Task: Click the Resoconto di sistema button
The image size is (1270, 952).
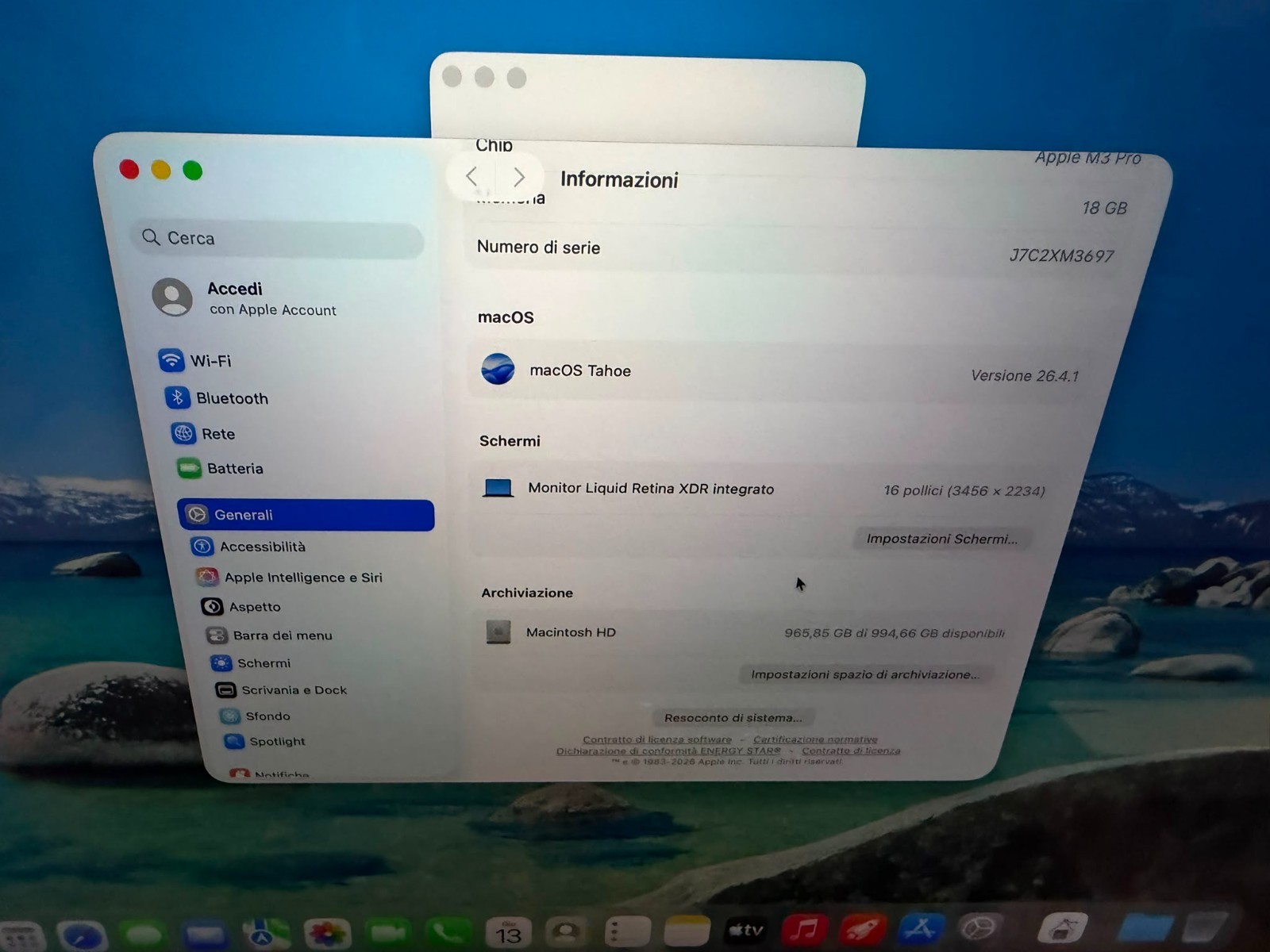Action: (733, 718)
